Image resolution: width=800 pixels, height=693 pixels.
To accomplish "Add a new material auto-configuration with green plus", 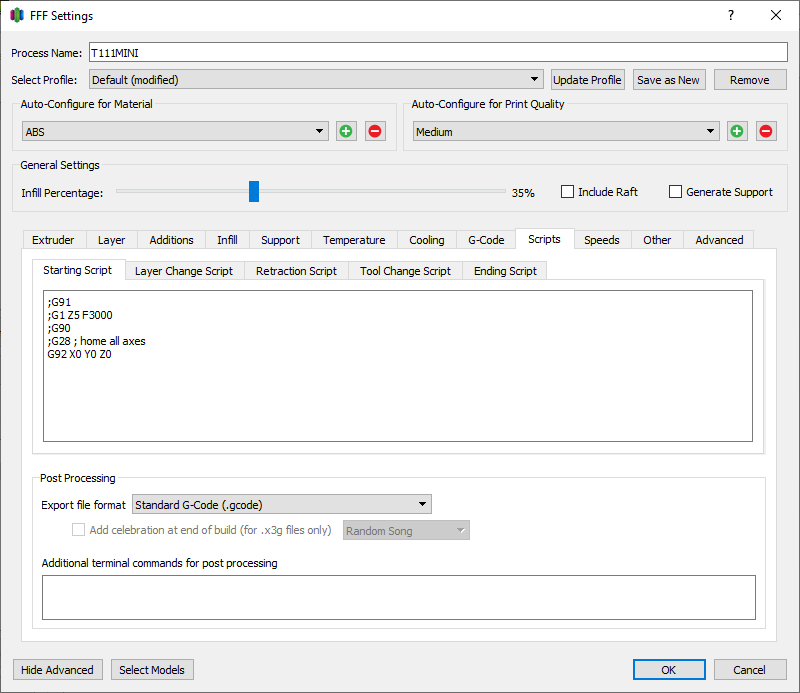I will tap(346, 131).
